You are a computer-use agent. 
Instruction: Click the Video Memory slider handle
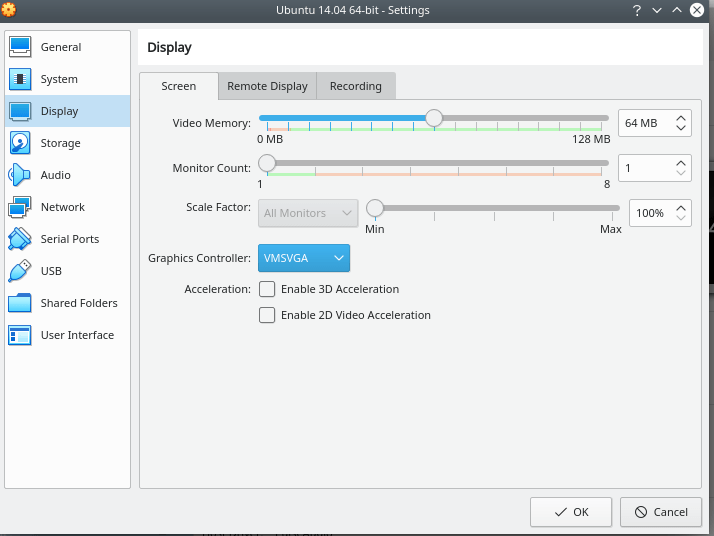(x=434, y=118)
